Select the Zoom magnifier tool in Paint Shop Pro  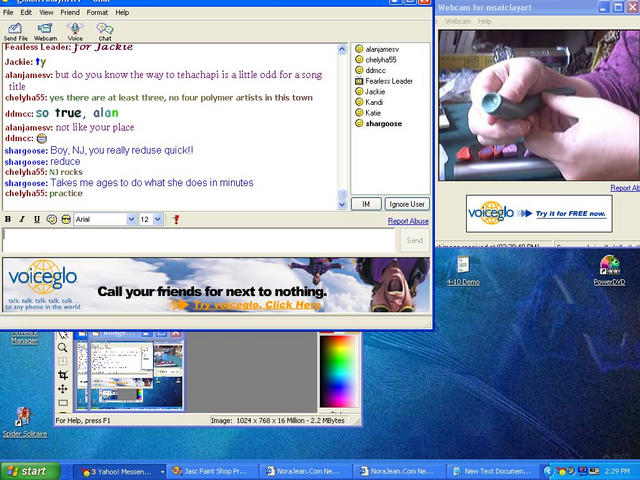(62, 348)
